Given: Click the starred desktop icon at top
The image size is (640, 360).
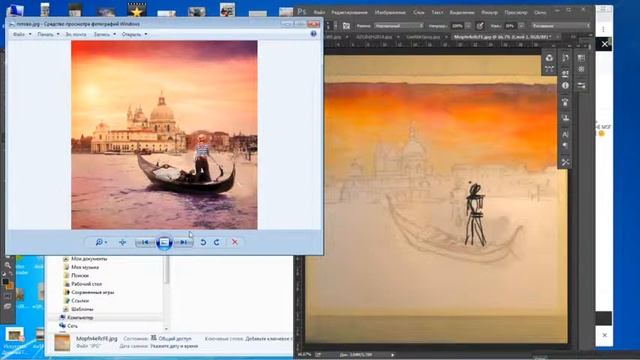Looking at the screenshot, I should [137, 9].
